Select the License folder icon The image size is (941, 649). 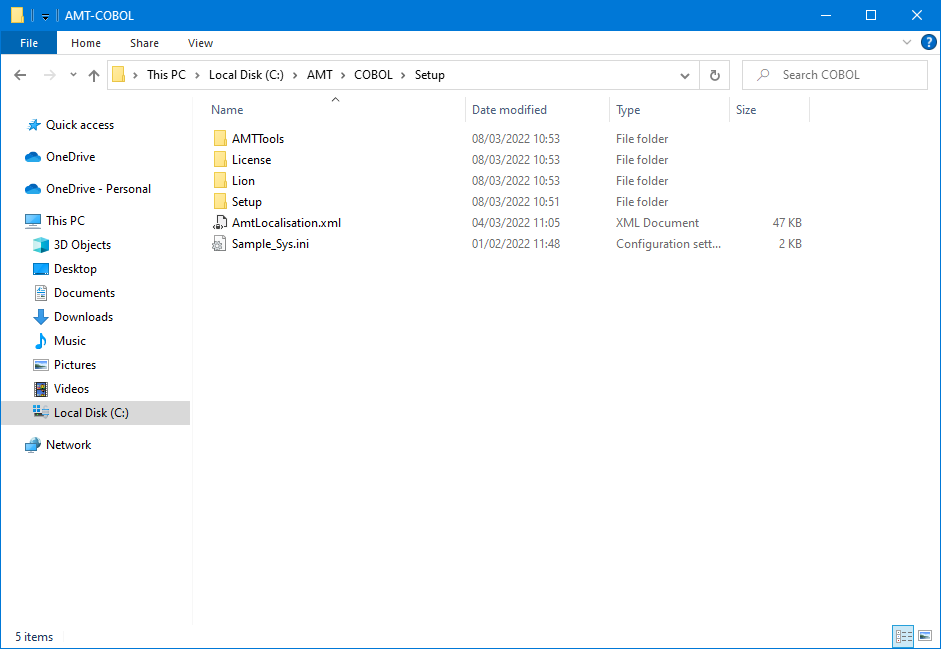(220, 160)
